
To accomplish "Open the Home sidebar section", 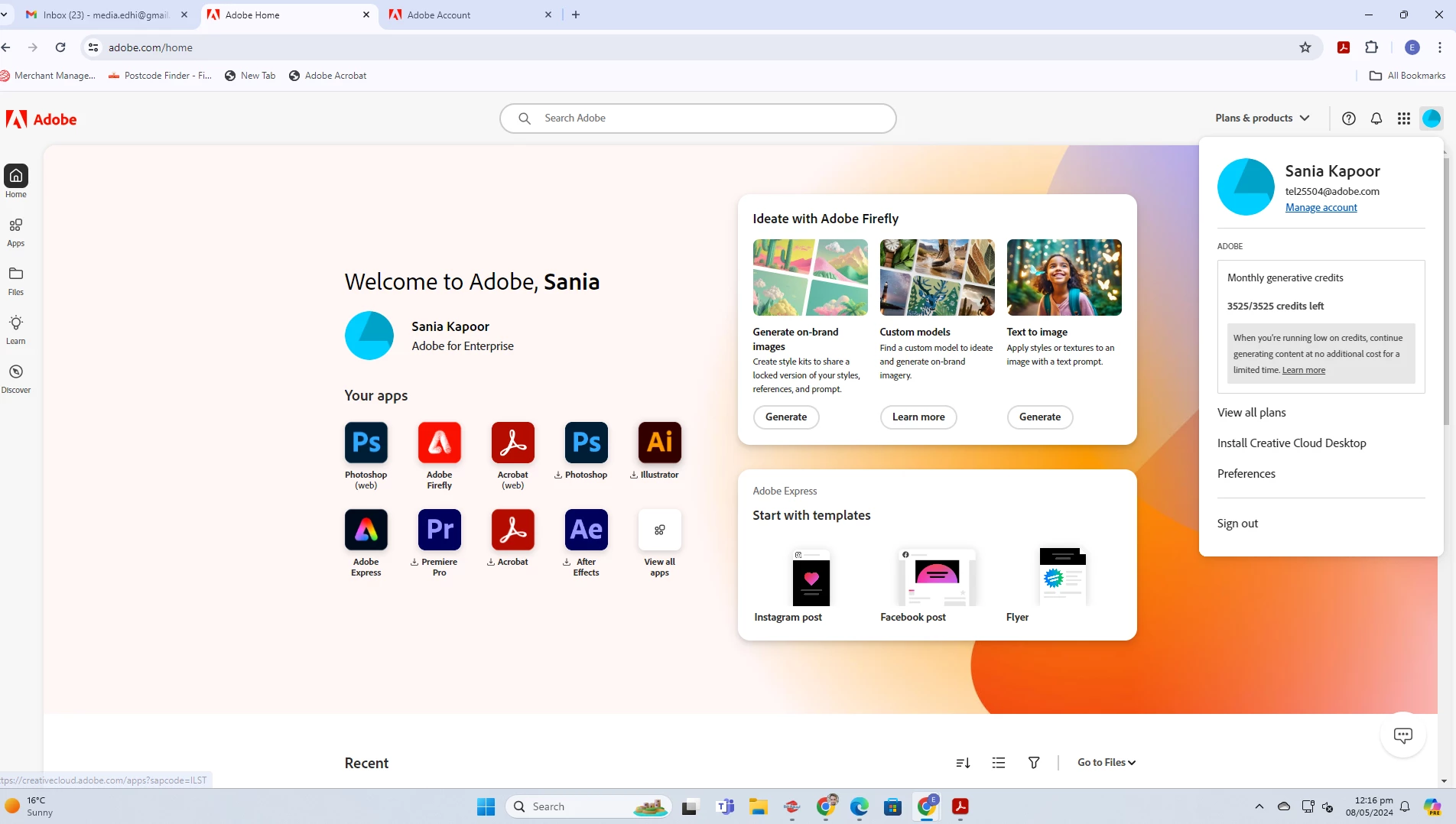I will (x=15, y=181).
